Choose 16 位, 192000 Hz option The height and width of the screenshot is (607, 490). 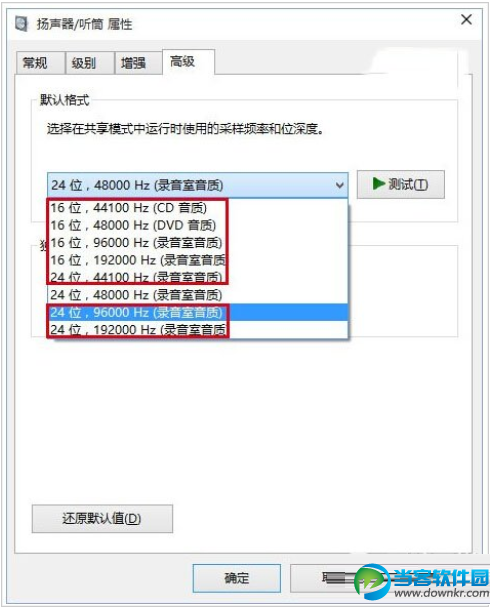point(197,260)
